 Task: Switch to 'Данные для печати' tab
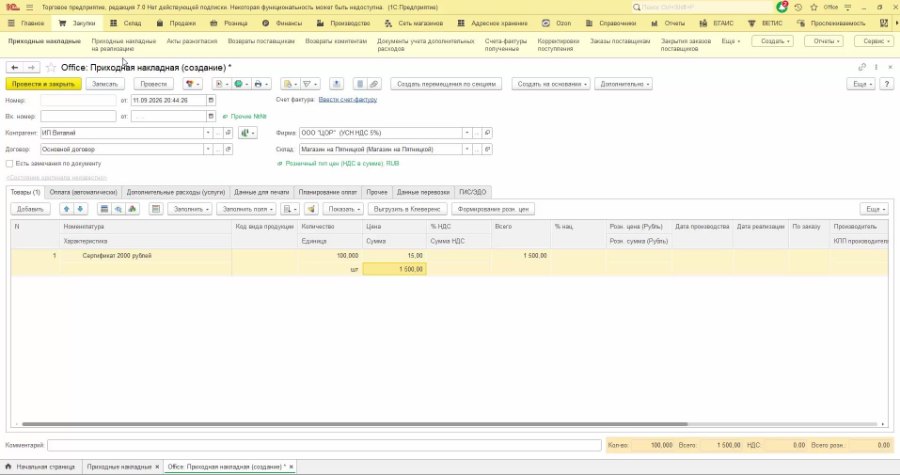[262, 192]
